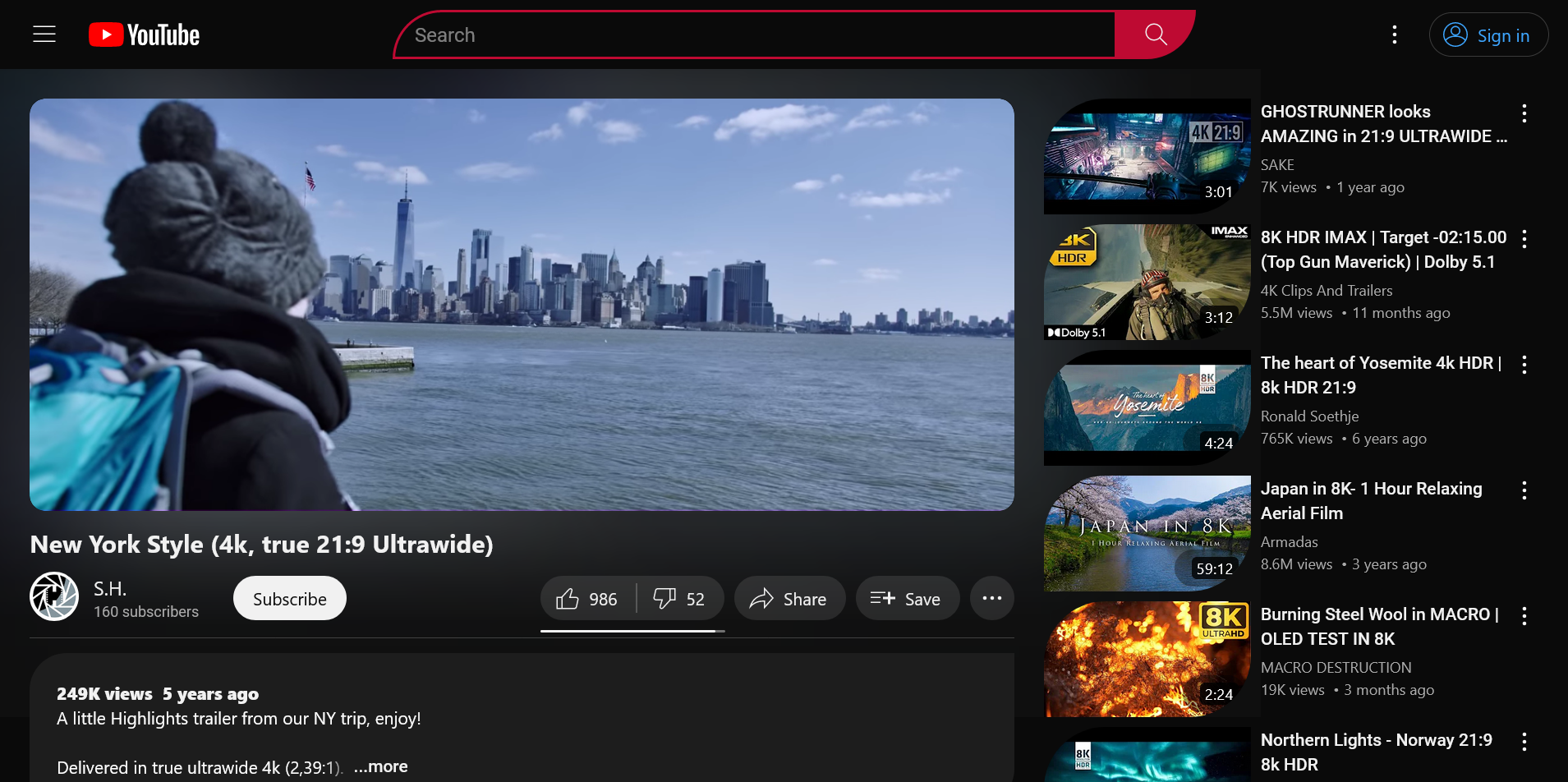Visit MACRO DESTRUCTION channel

point(1336,668)
